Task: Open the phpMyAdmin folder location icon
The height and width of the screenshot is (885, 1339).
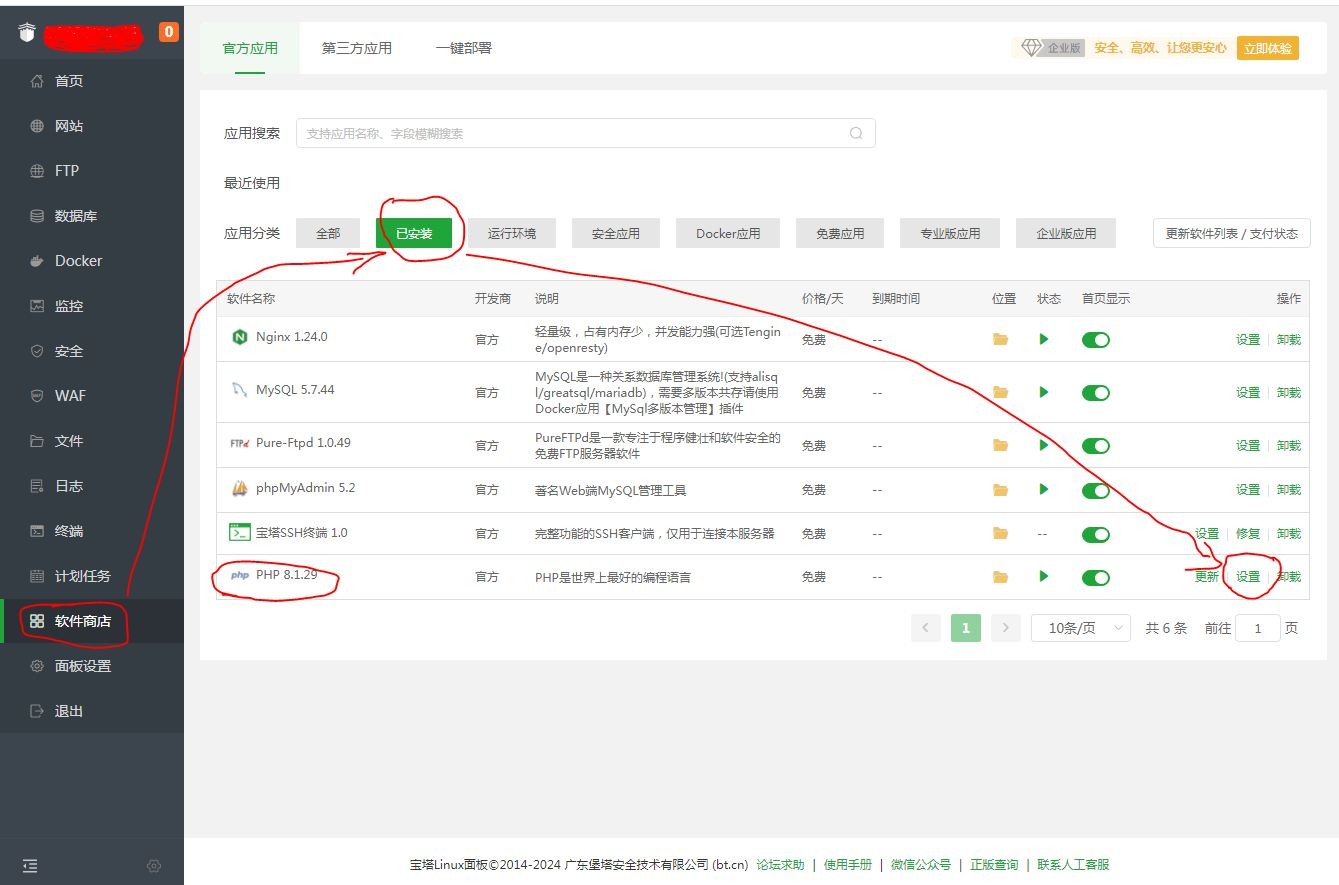Action: [x=1000, y=490]
